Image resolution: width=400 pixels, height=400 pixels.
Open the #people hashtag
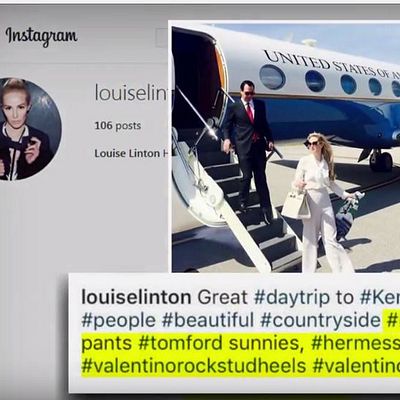click(x=118, y=320)
